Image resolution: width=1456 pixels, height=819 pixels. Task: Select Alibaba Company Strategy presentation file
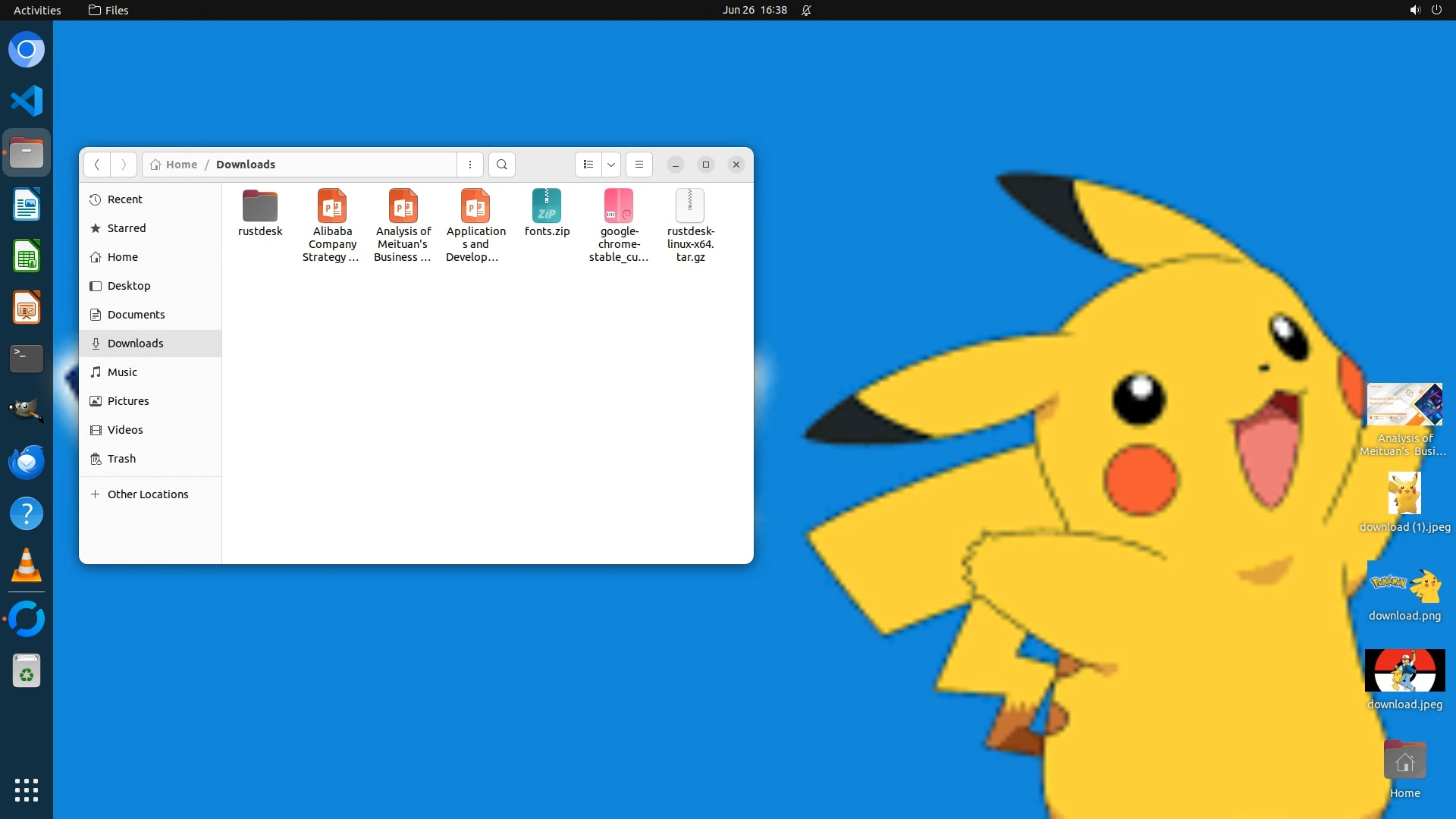click(x=331, y=206)
